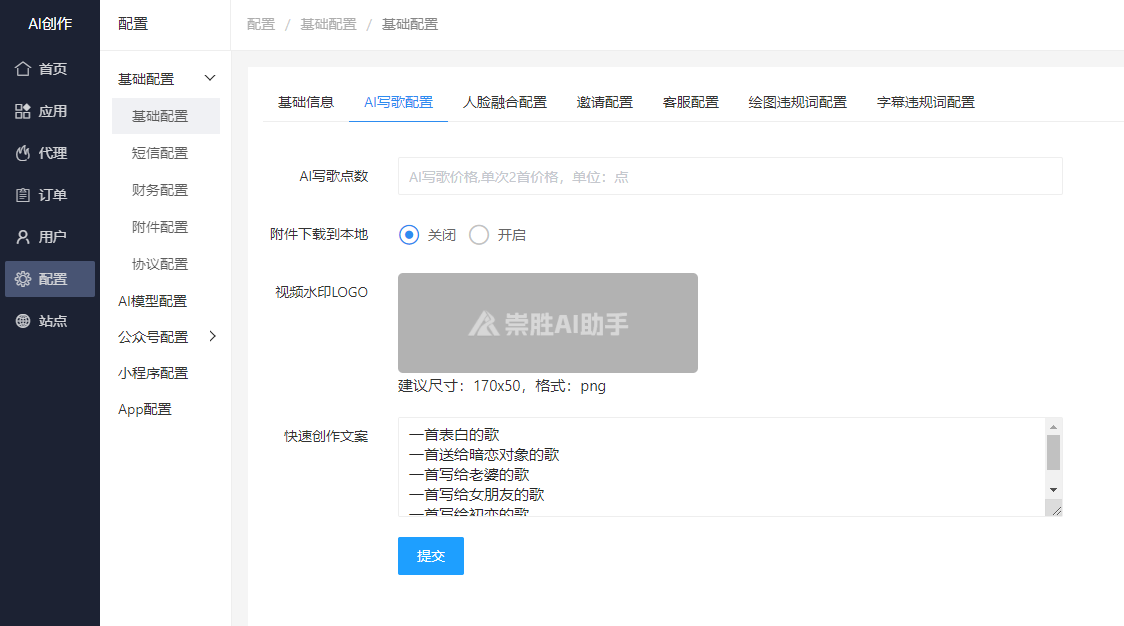Switch to the 人脸融合配置 tab

point(504,102)
